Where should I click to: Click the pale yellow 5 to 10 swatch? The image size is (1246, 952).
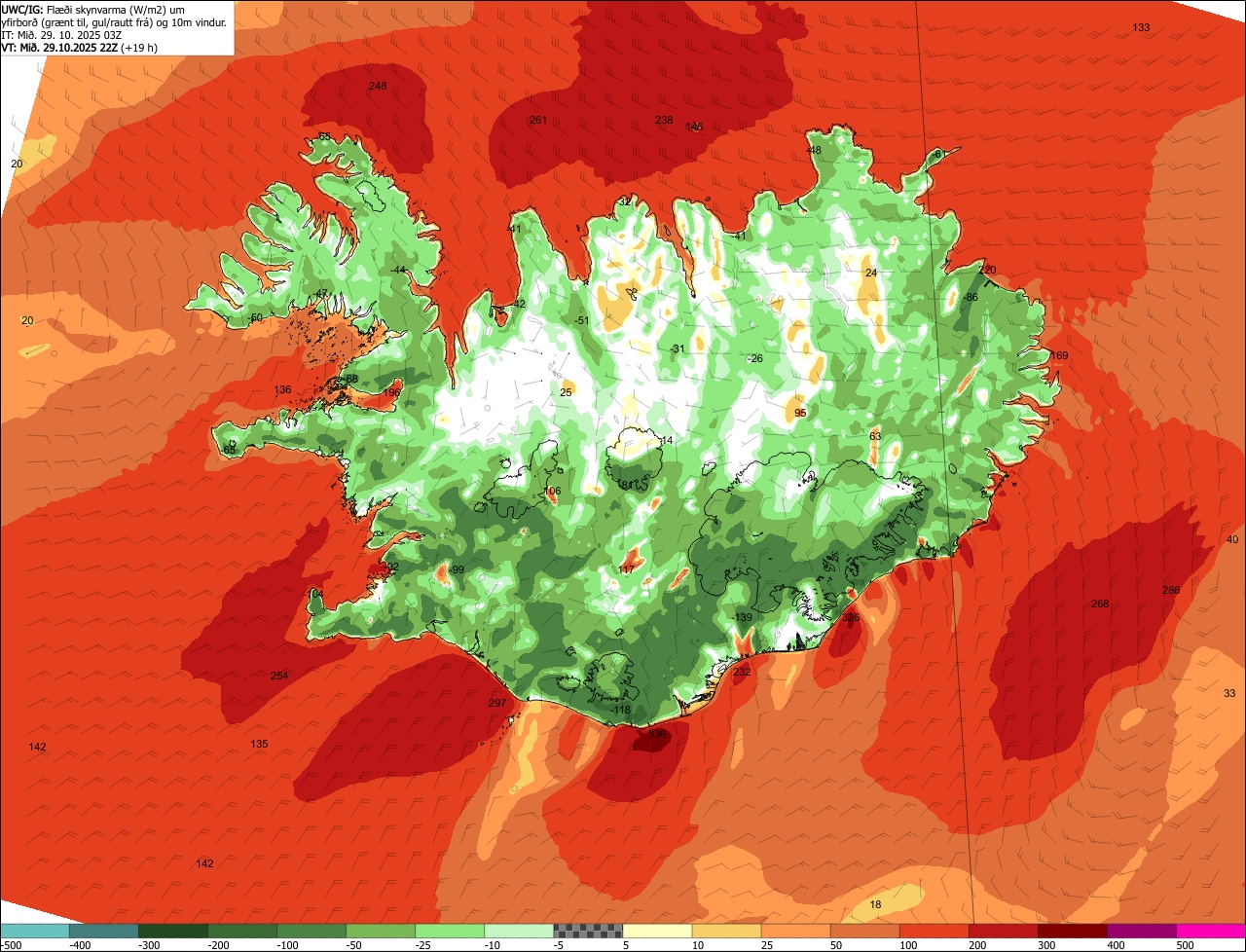[x=657, y=931]
